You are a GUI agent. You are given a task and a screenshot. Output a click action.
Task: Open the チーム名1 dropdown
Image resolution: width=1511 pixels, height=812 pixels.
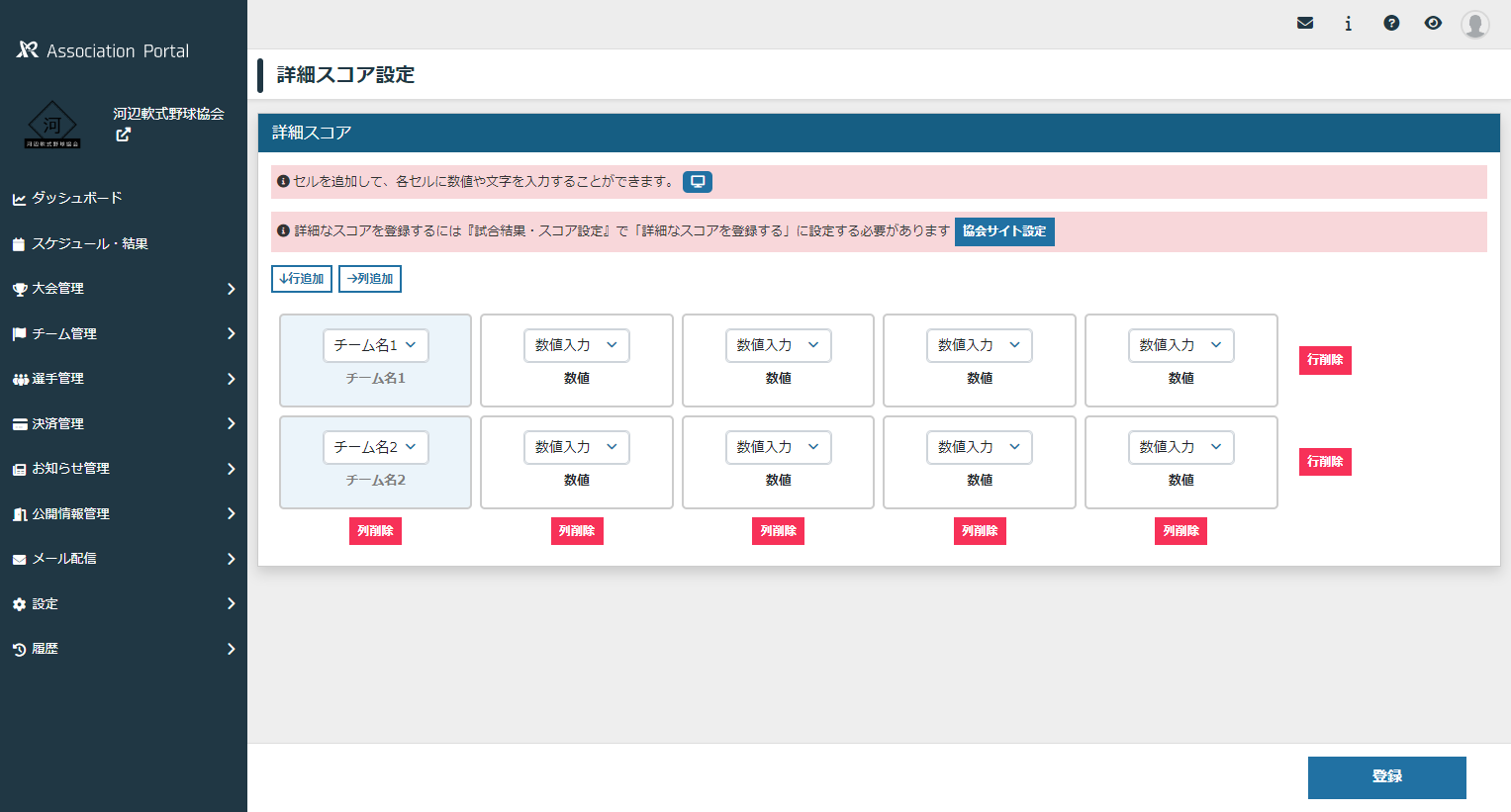[375, 345]
